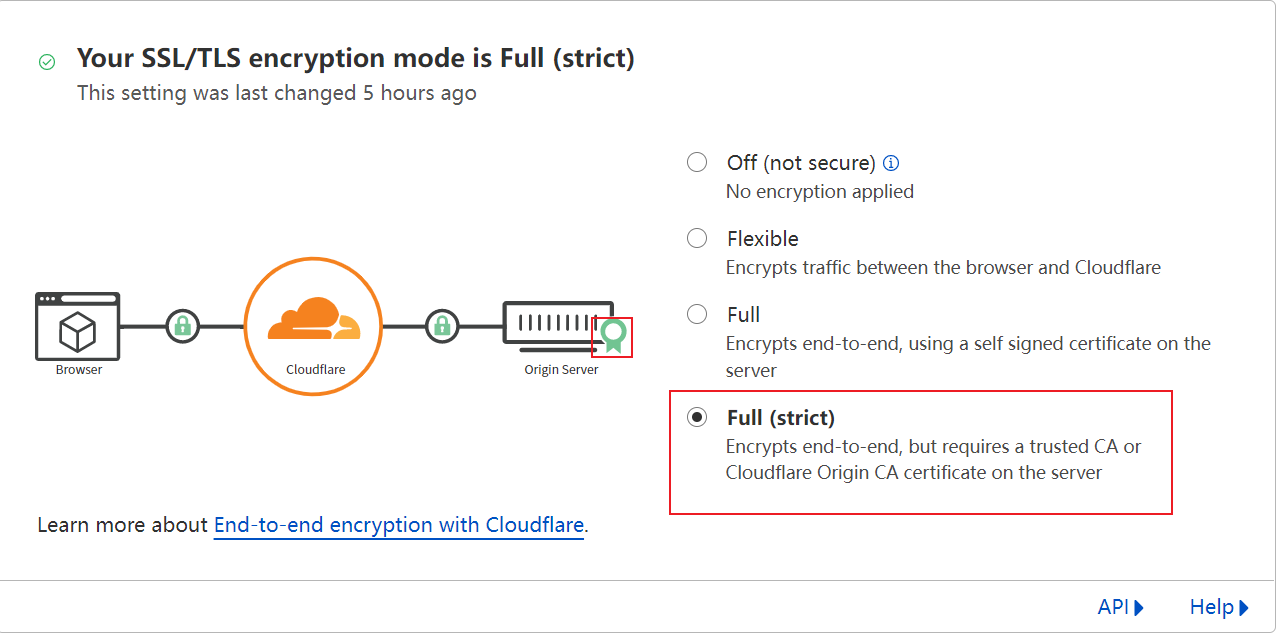Click the Origin Server icon
The height and width of the screenshot is (643, 1288).
pos(557,326)
